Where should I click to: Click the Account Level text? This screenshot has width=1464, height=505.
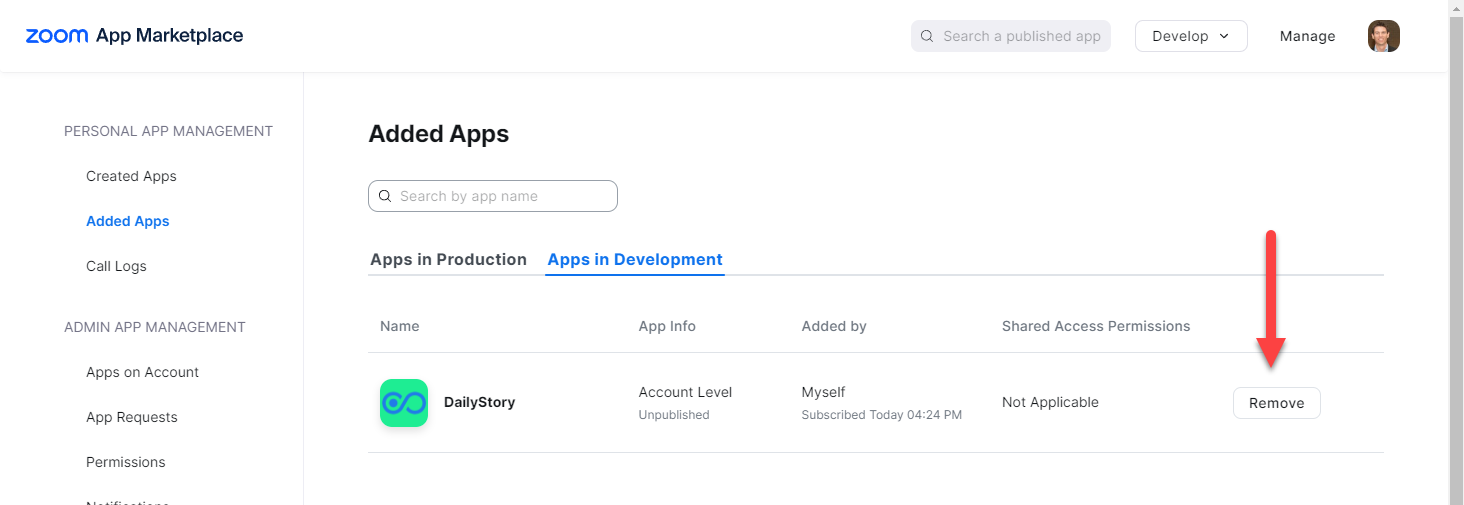point(686,392)
